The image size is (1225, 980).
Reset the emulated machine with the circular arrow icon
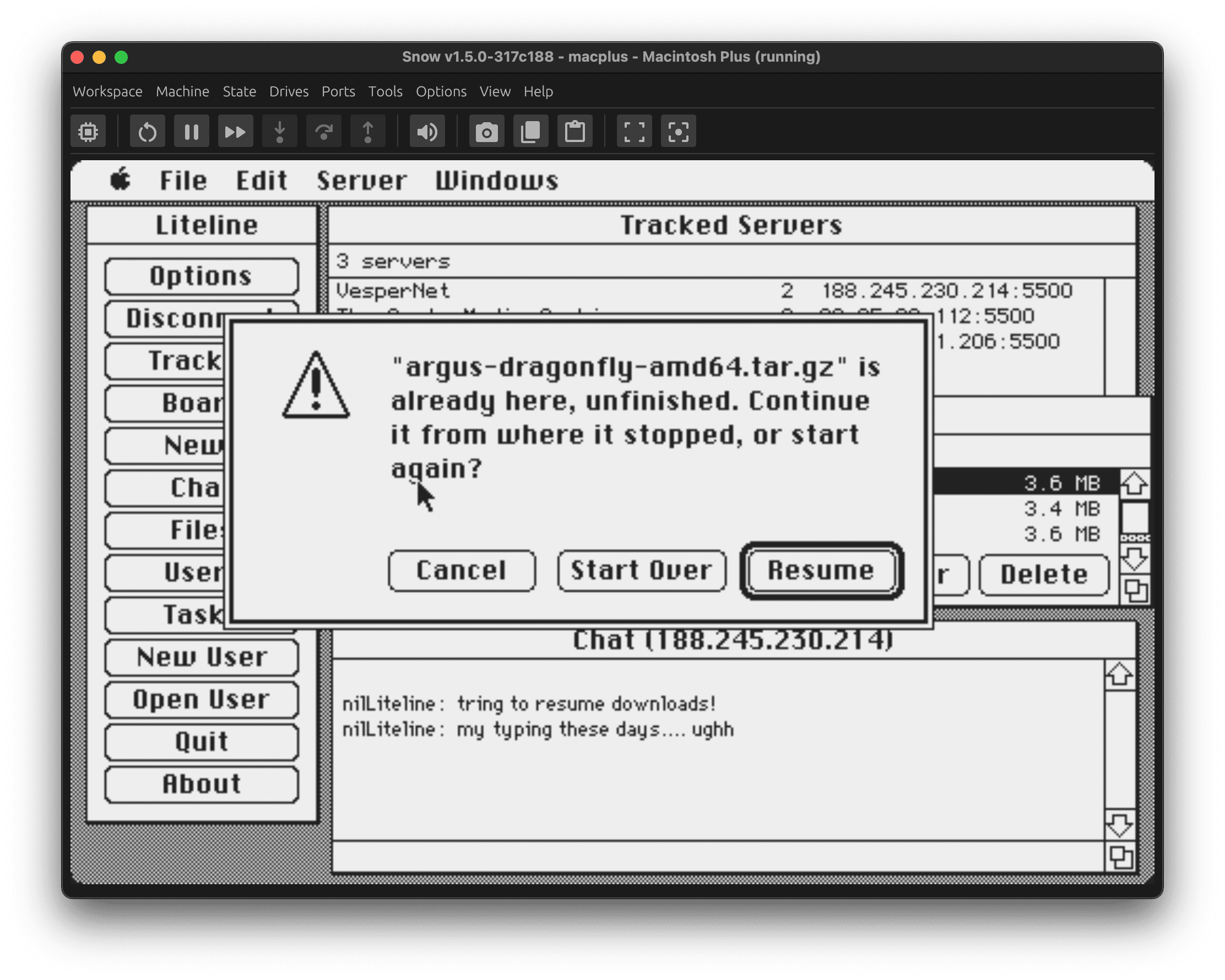coord(147,132)
